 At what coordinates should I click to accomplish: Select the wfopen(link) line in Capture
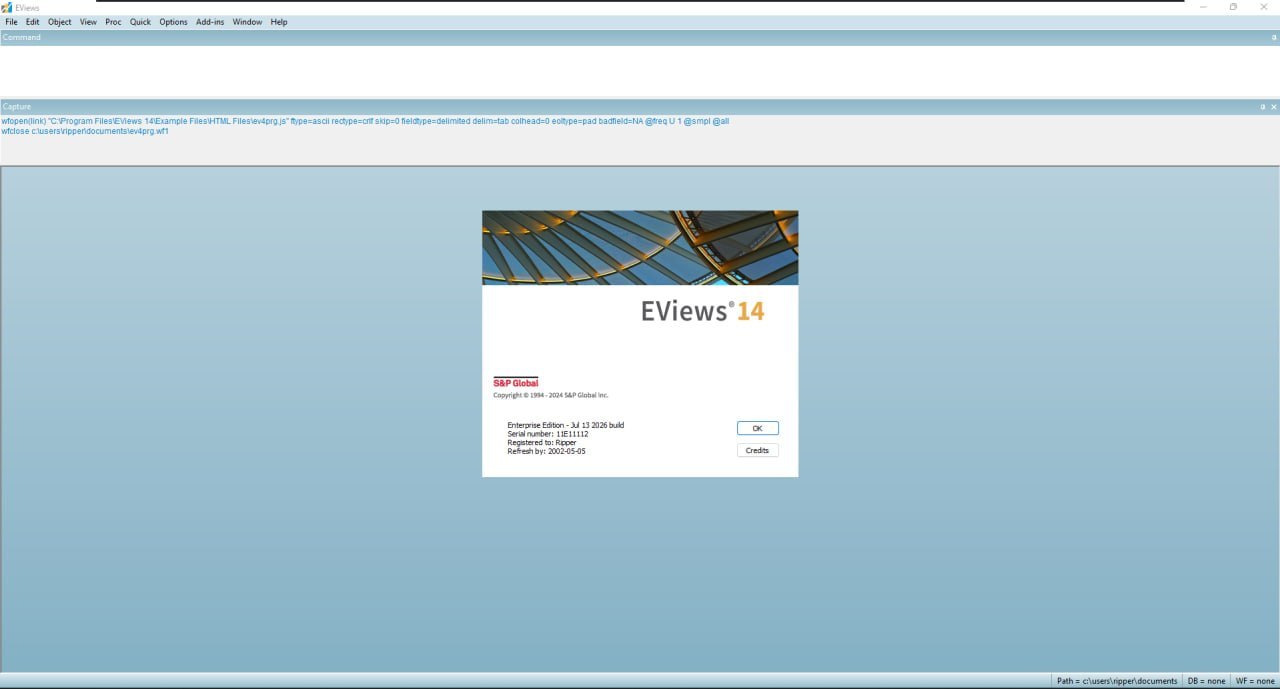click(365, 121)
